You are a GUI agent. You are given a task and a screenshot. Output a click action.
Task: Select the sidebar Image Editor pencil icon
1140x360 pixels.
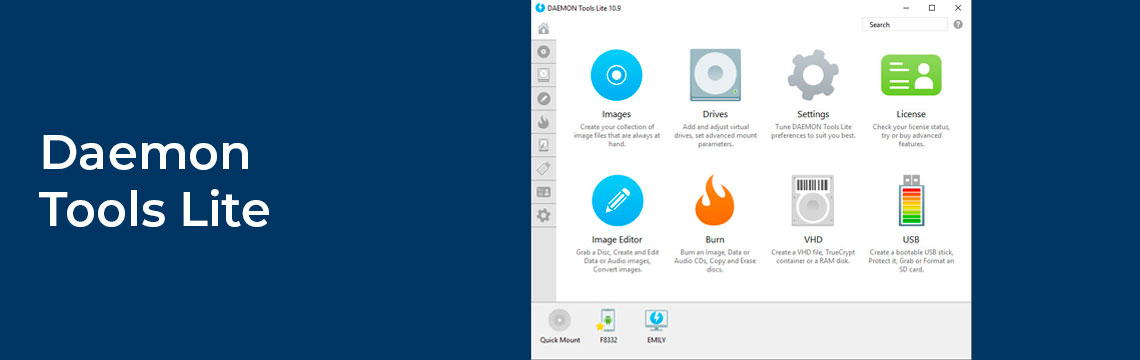coord(543,98)
